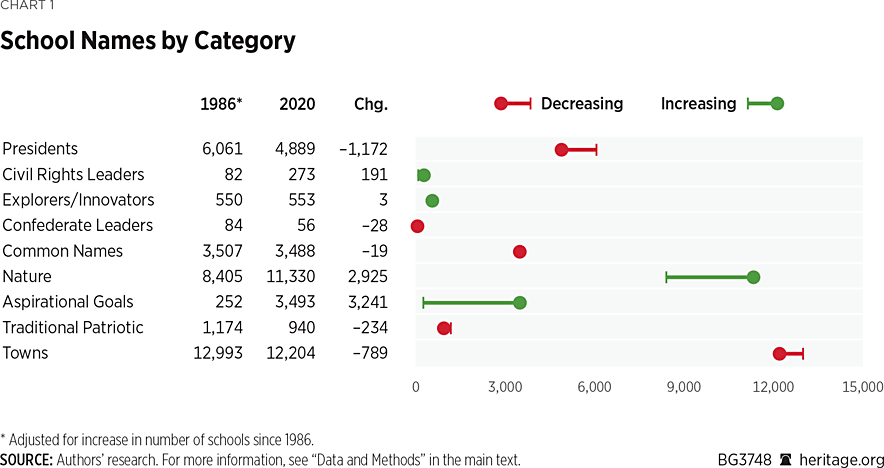884x468 pixels.
Task: Click the Civil Rights Leaders green dot
Action: (x=423, y=175)
